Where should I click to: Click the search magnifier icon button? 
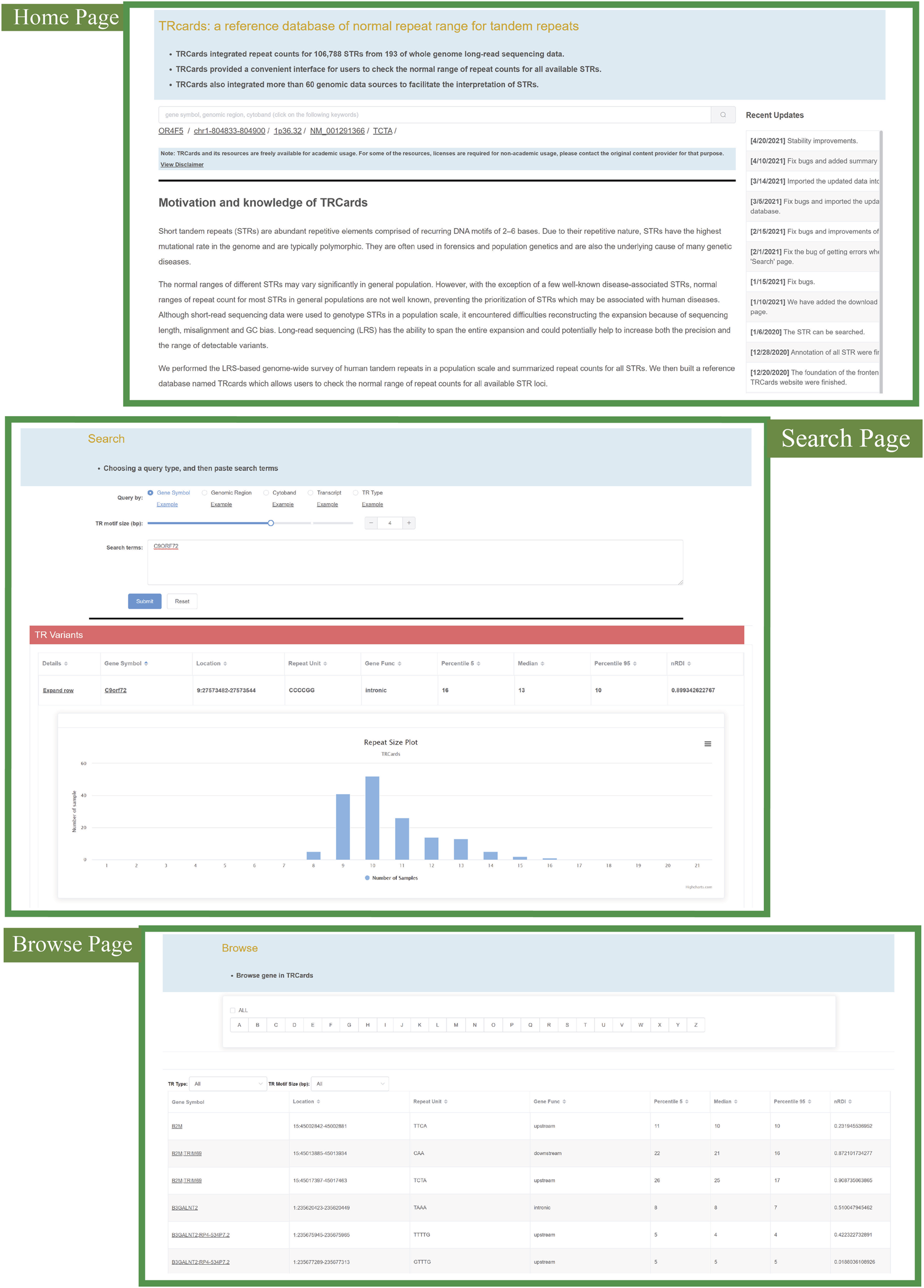pos(722,115)
